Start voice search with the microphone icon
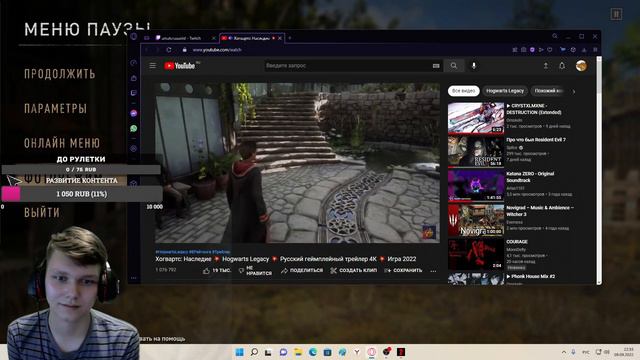This screenshot has height=360, width=640. pyautogui.click(x=474, y=66)
